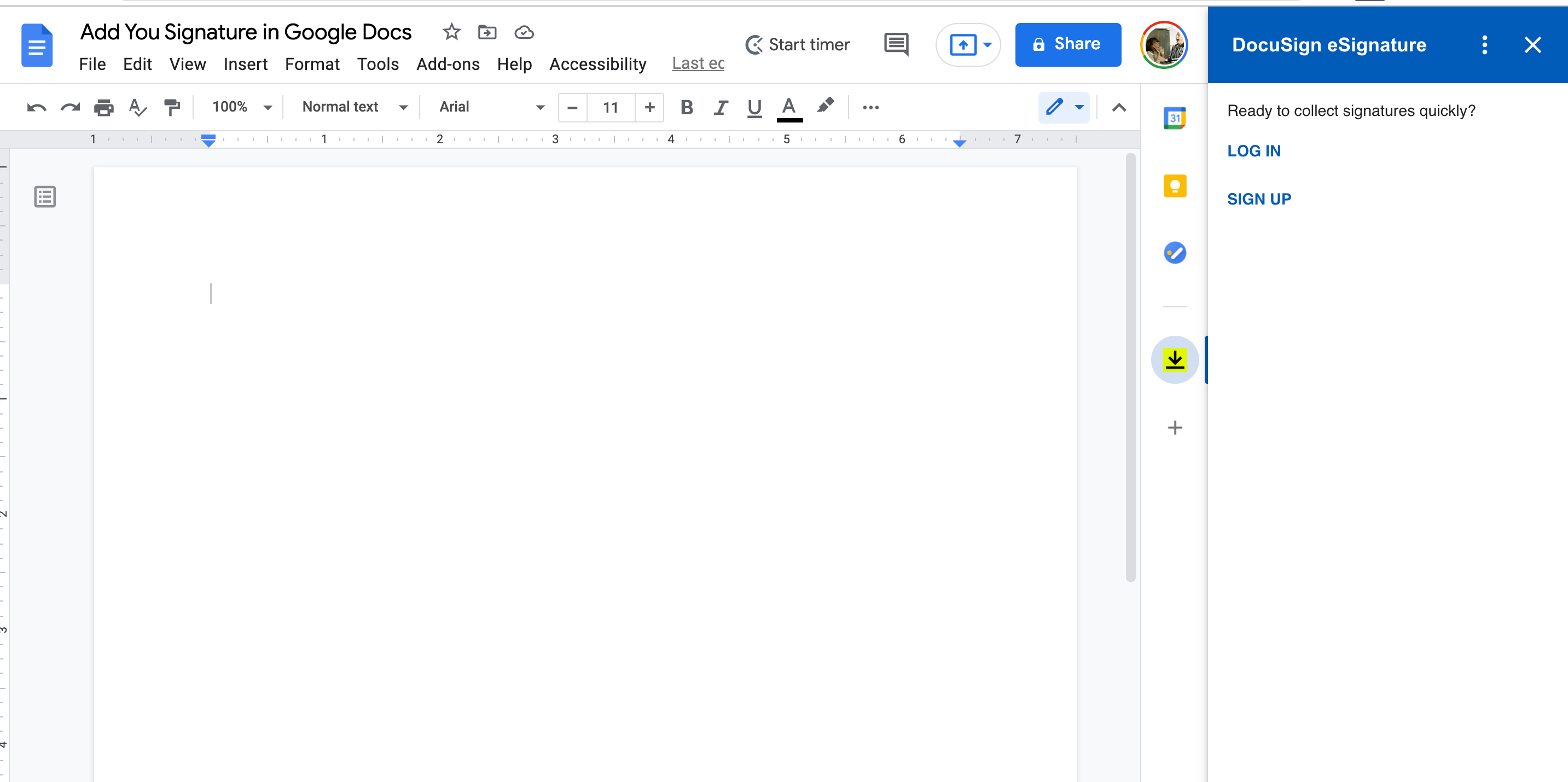Toggle underline formatting
Screen dimensions: 1568x782
tap(754, 107)
